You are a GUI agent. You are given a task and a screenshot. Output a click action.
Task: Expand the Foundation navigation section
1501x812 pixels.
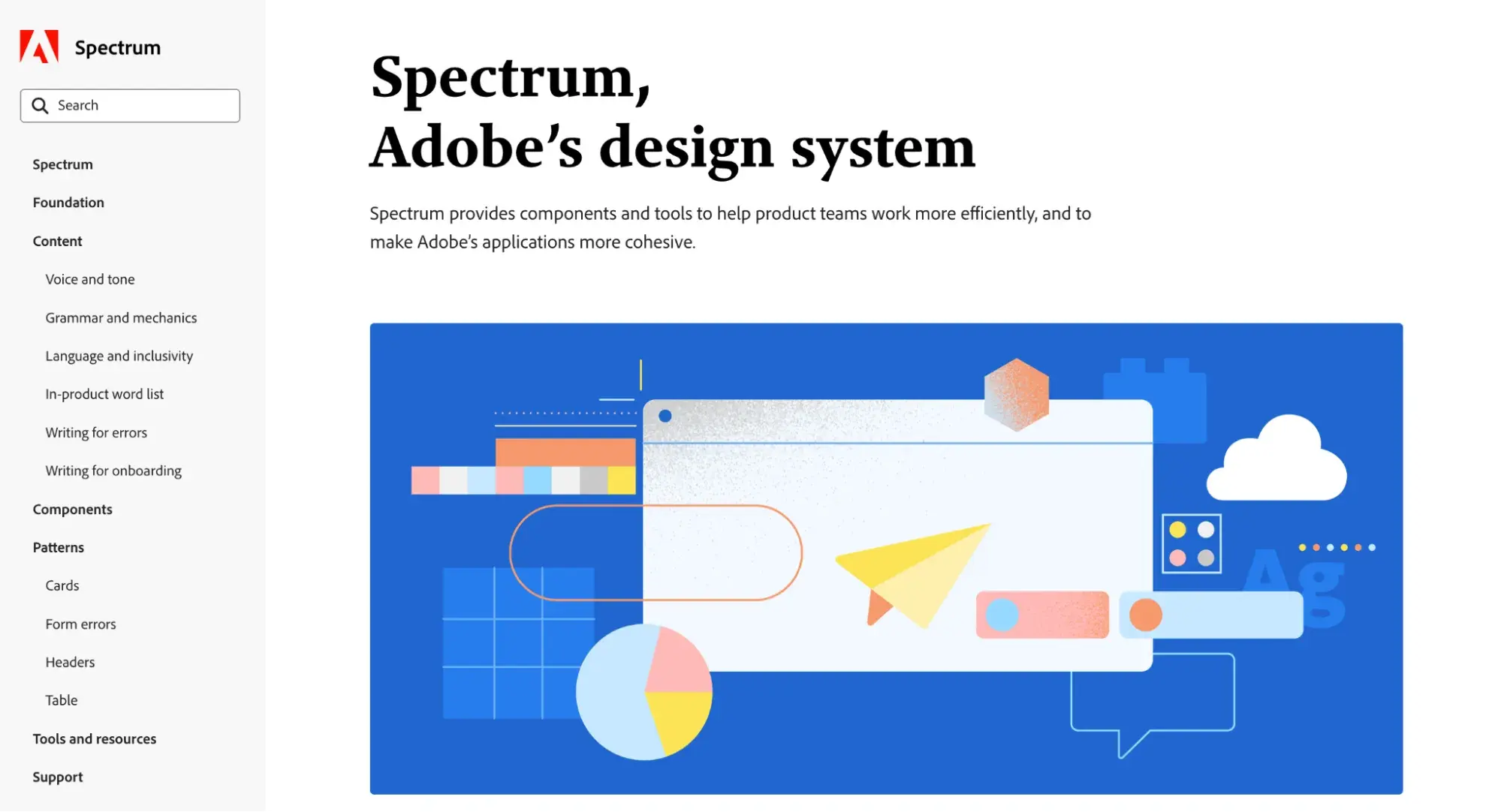pyautogui.click(x=68, y=202)
